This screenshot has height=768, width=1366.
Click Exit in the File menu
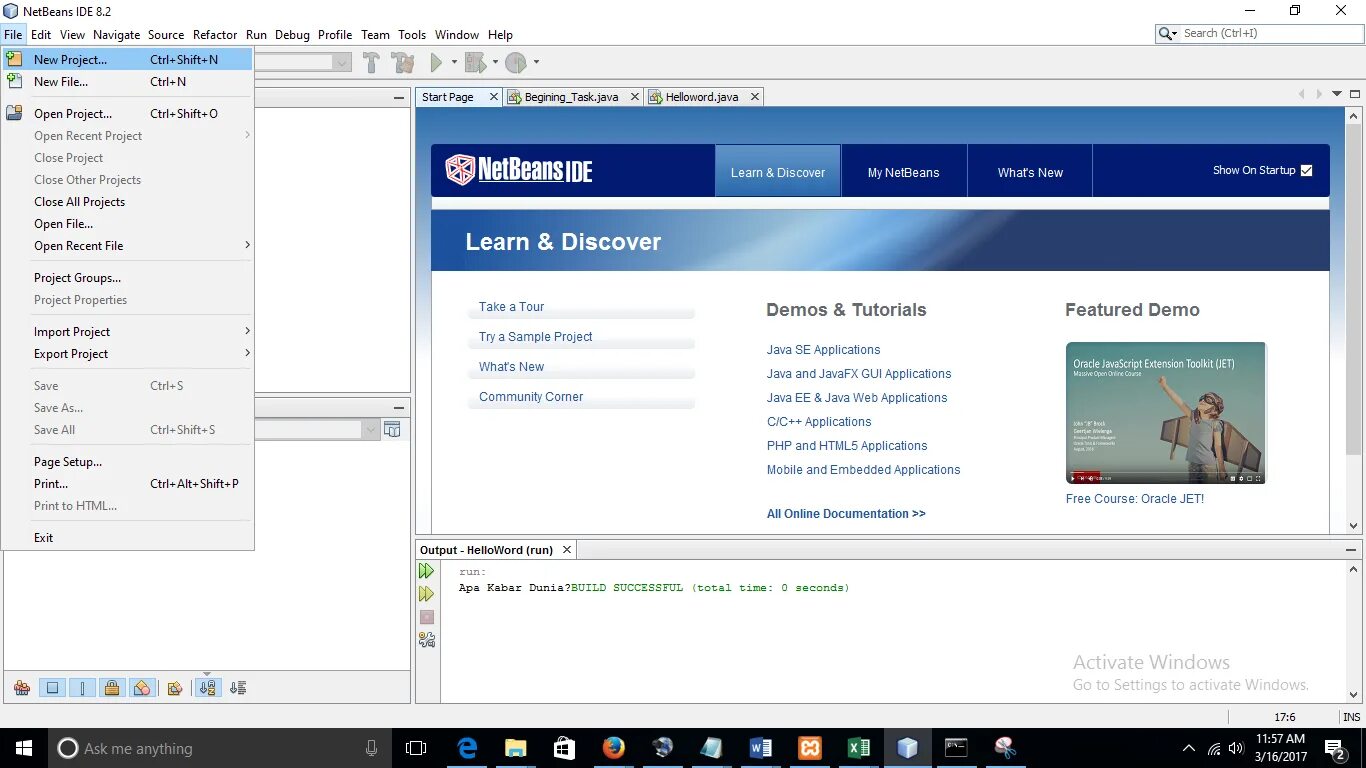pos(127,538)
